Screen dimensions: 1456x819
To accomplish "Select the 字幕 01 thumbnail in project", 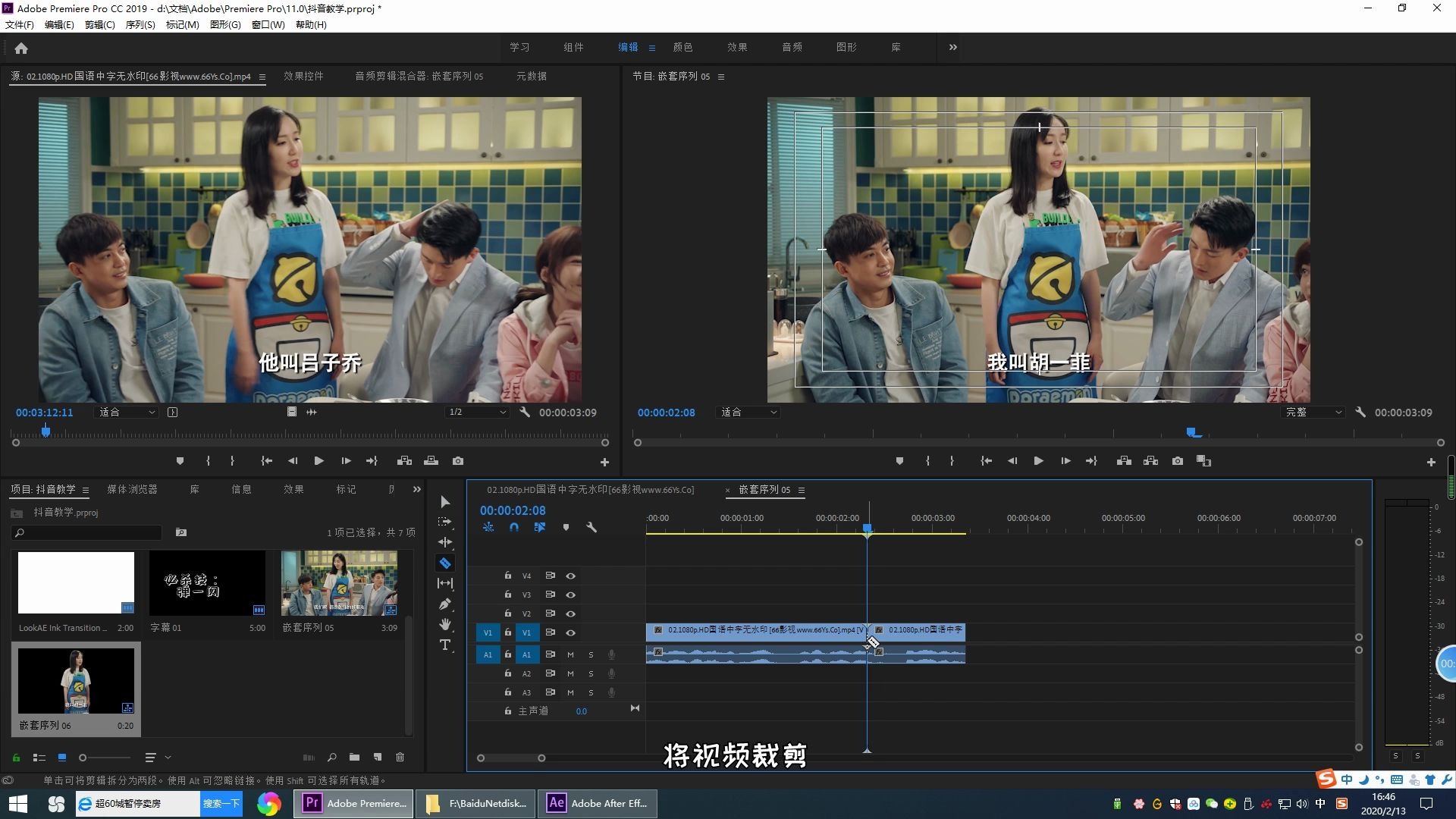I will tap(207, 583).
